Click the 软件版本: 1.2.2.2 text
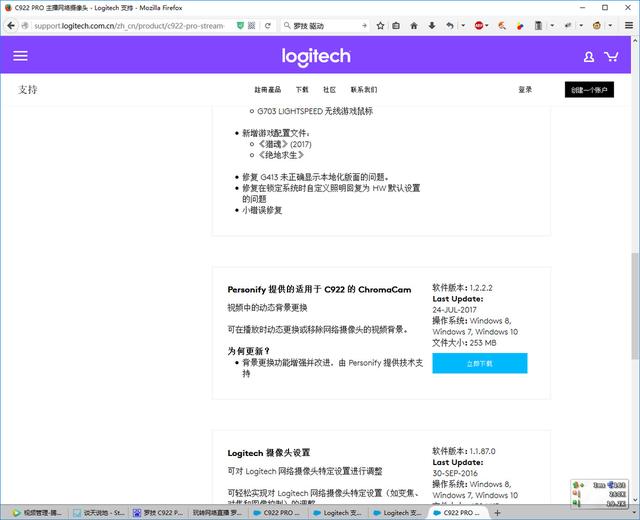 click(462, 288)
